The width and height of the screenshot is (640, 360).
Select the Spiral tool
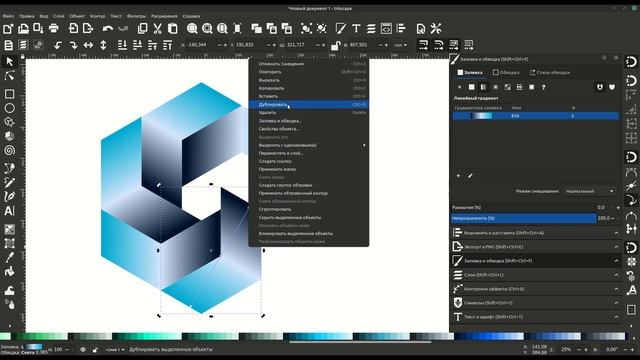[x=9, y=150]
